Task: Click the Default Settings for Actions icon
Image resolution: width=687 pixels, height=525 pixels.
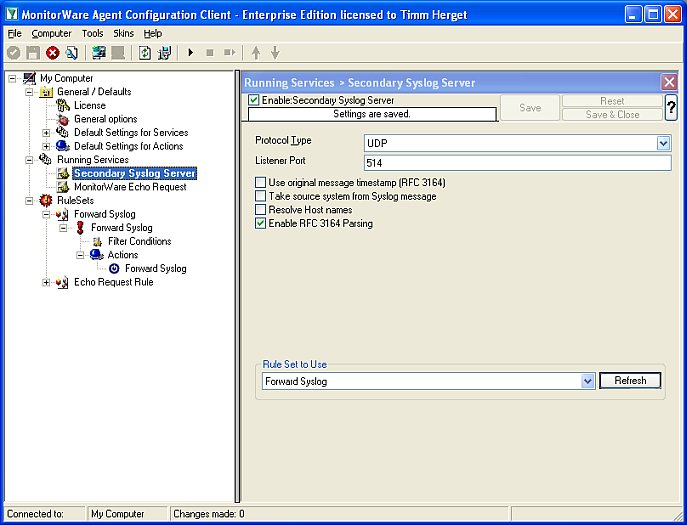Action: tap(63, 146)
